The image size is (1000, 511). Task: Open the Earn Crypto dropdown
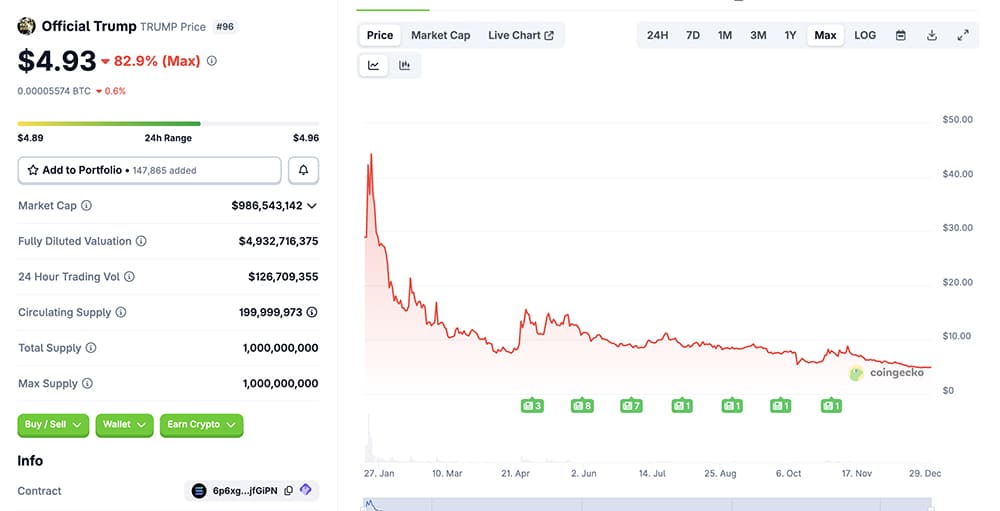point(202,425)
